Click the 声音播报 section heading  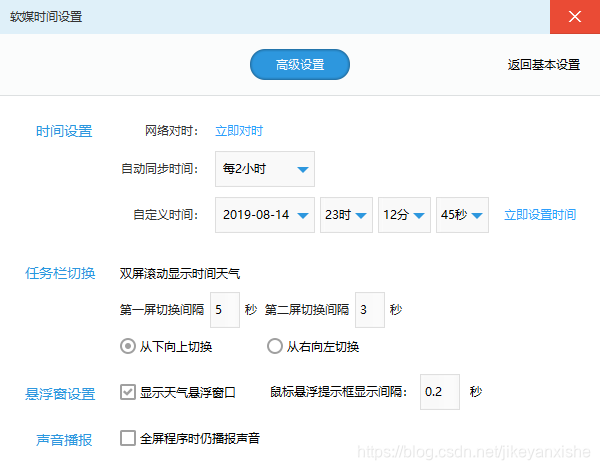coord(64,440)
